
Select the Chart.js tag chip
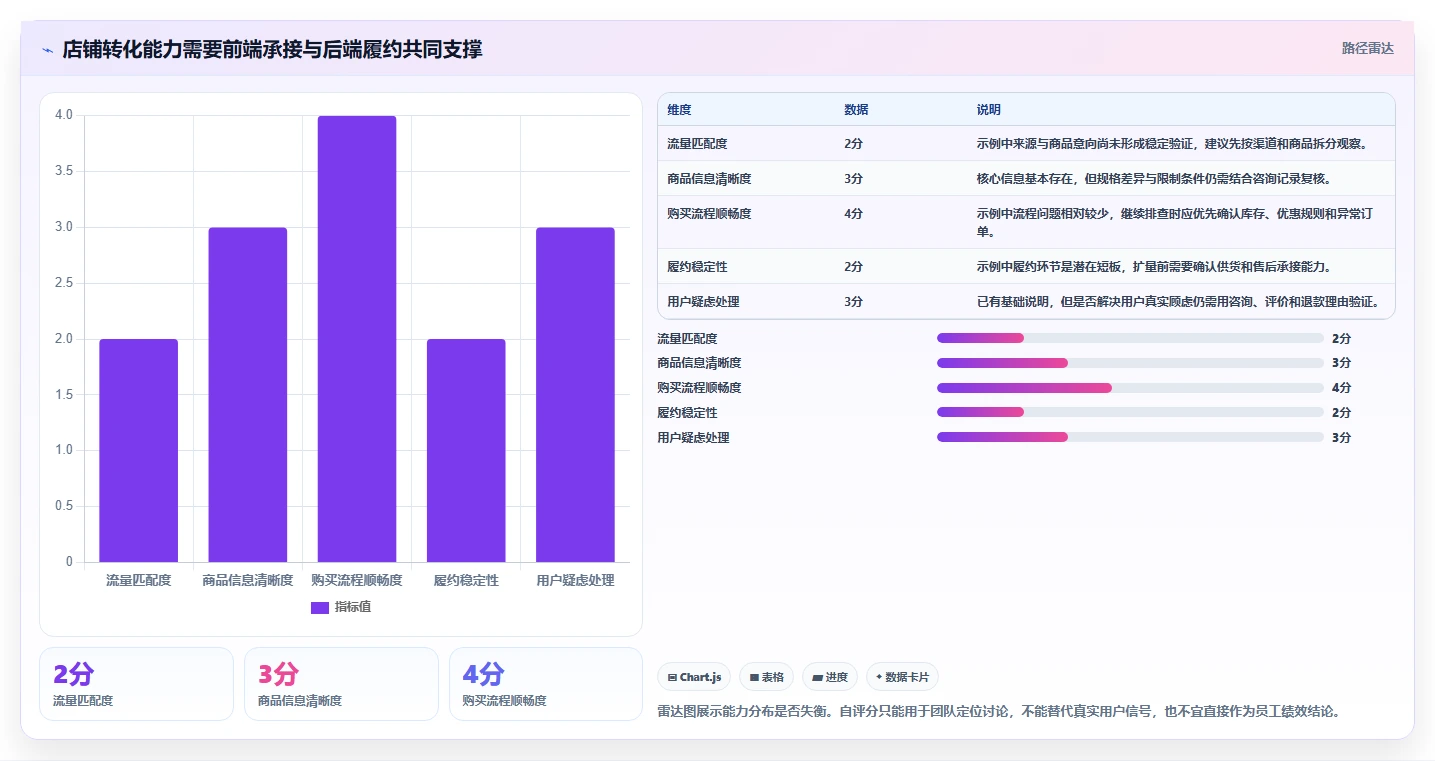click(694, 677)
